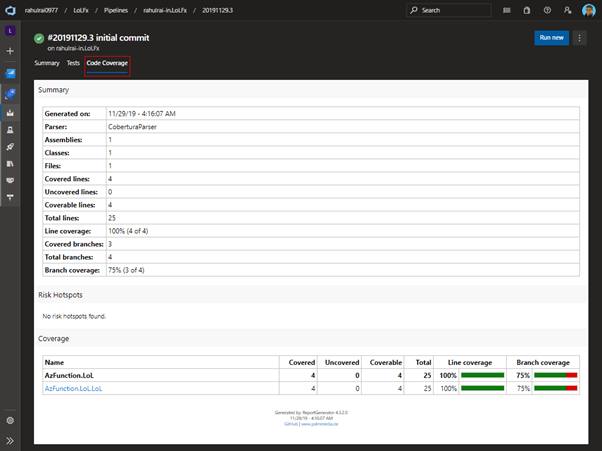Click the 'CoberturaParser' parser value
This screenshot has width=602, height=451.
132,127
